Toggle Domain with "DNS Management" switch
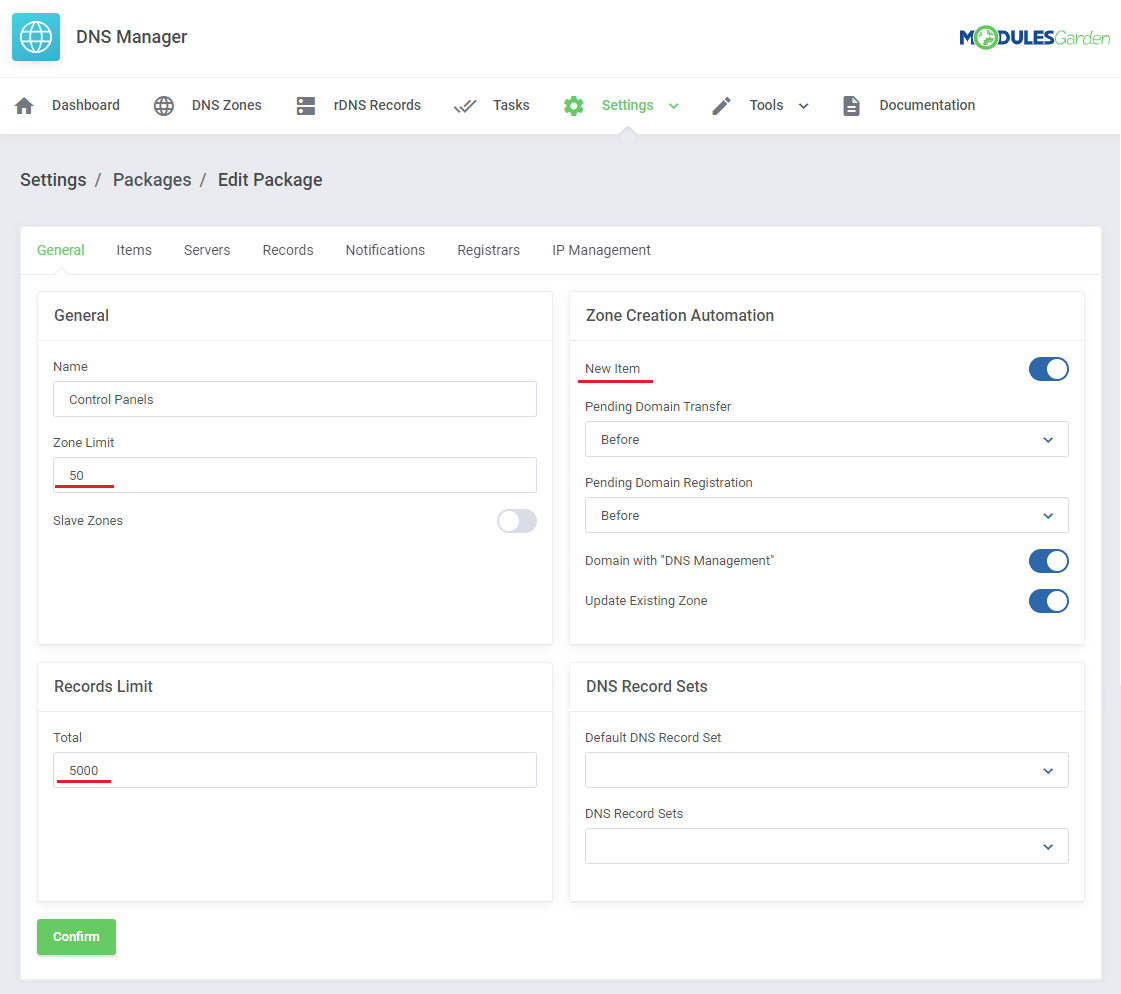This screenshot has width=1121, height=994. click(x=1048, y=561)
